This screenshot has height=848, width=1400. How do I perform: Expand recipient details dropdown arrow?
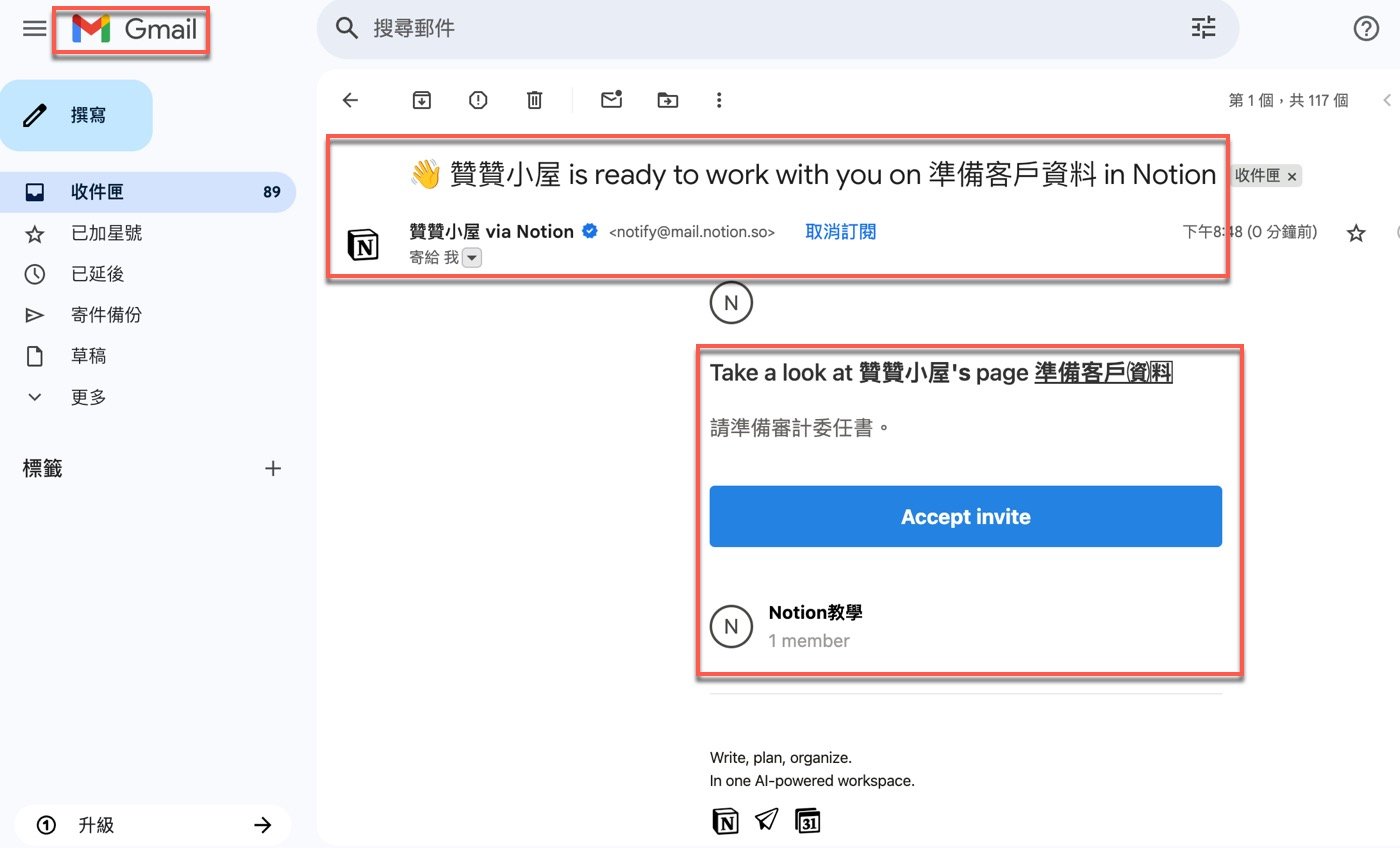pyautogui.click(x=473, y=258)
